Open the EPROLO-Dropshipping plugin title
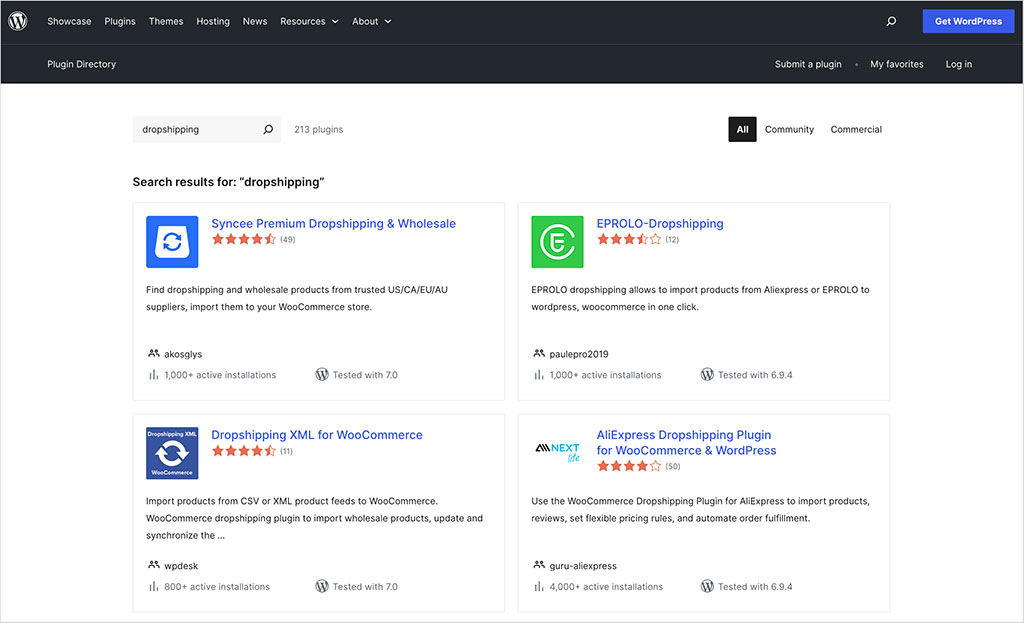 pyautogui.click(x=660, y=223)
